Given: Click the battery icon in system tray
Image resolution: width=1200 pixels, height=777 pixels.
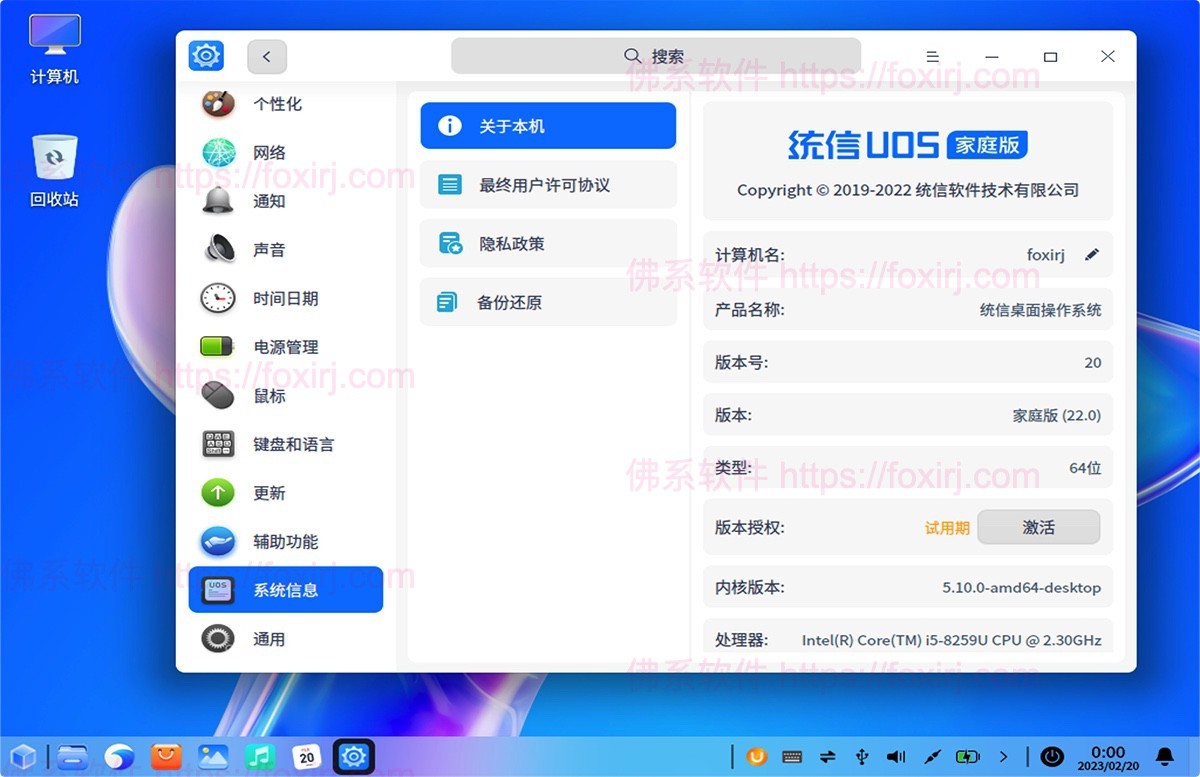Looking at the screenshot, I should (968, 757).
